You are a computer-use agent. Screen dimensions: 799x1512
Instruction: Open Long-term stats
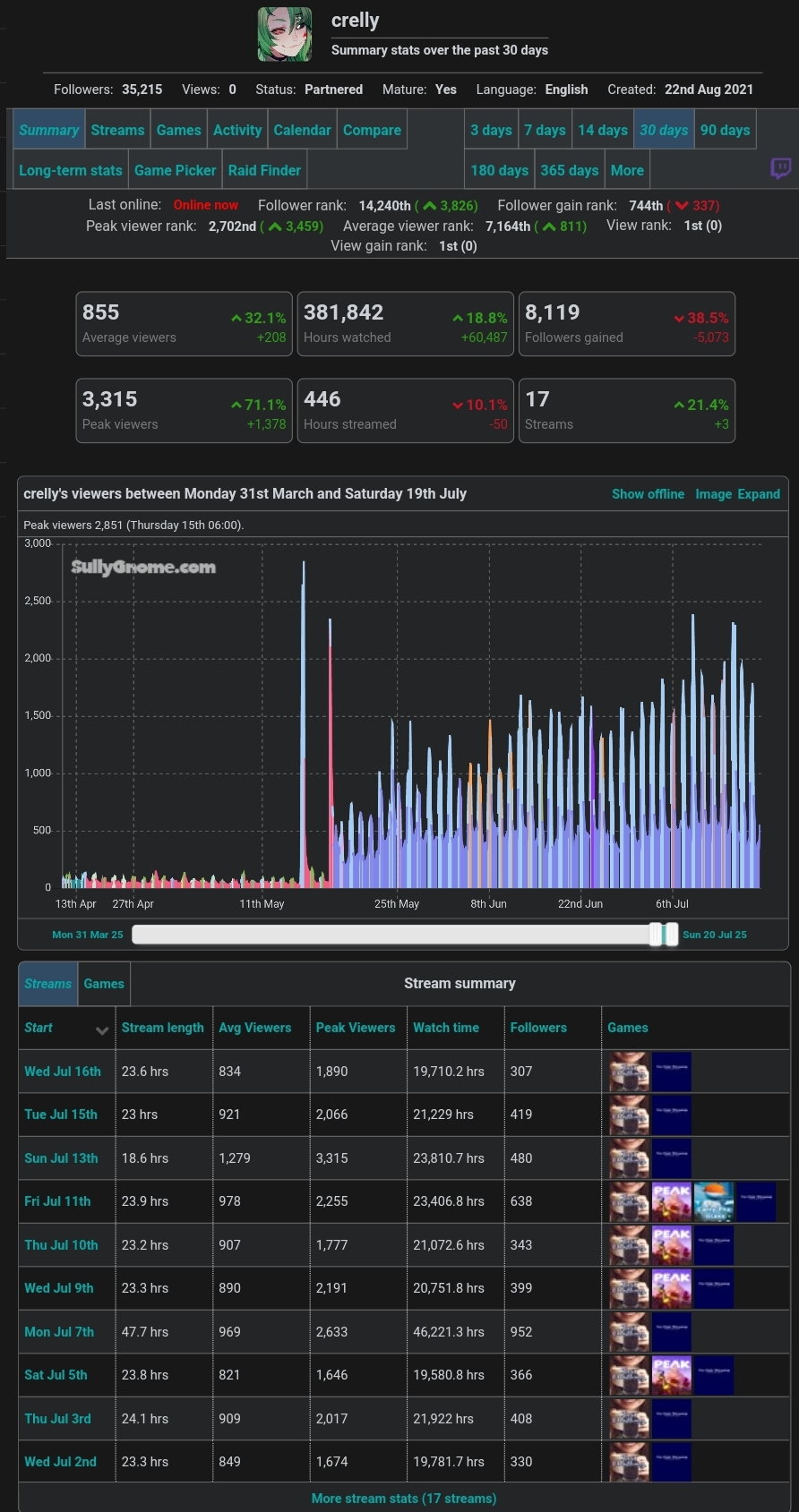tap(71, 170)
